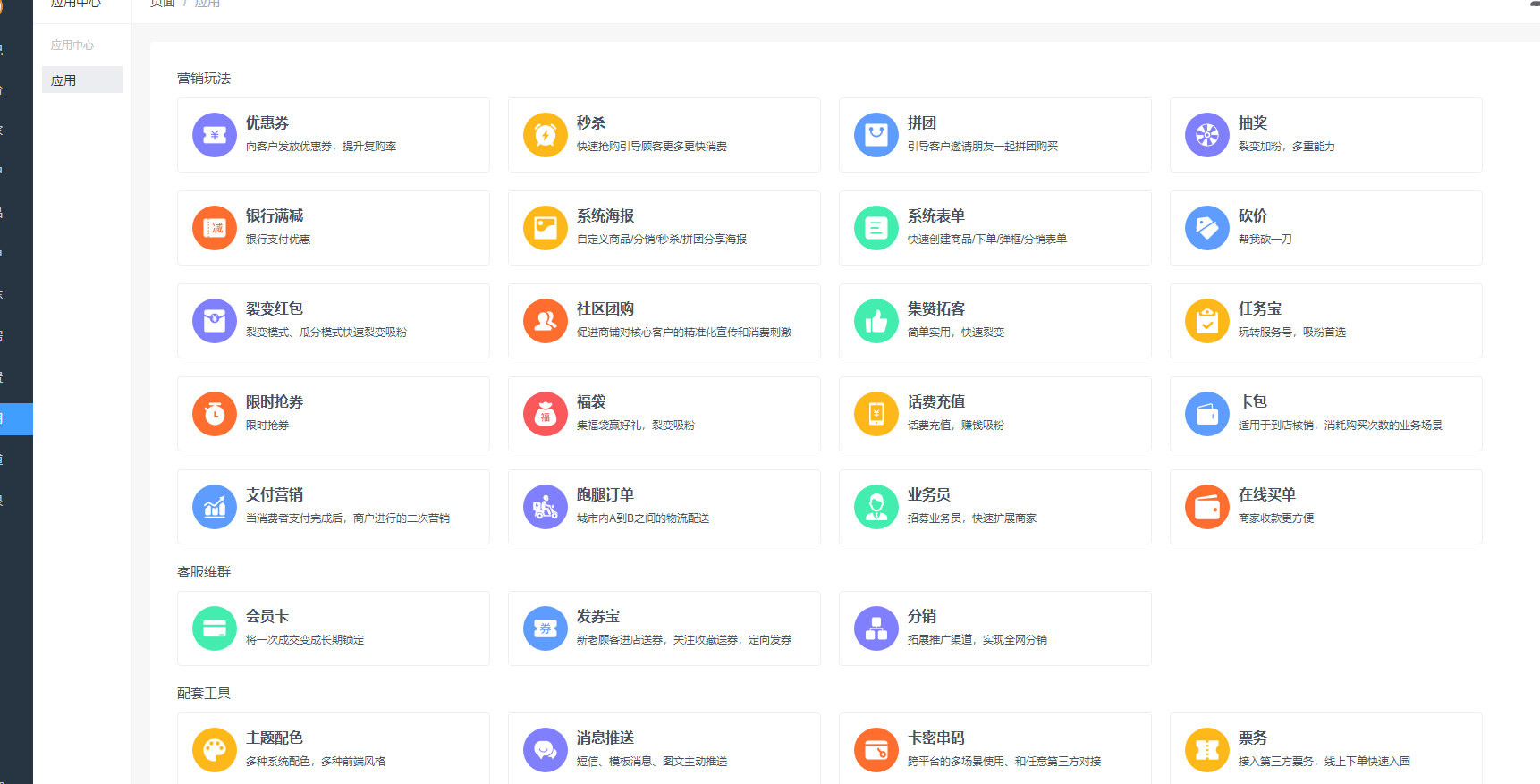Open the 卡包 app card
1540x784 pixels.
tap(1325, 414)
